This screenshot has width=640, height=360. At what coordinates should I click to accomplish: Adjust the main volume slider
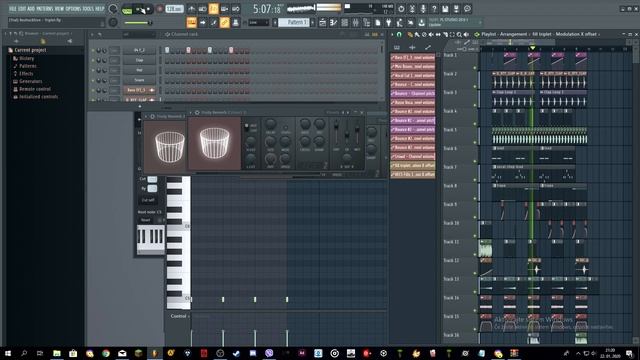[137, 23]
